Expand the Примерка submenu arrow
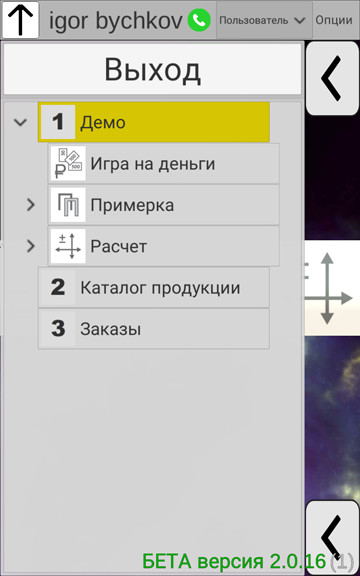The image size is (360, 576). (x=31, y=205)
